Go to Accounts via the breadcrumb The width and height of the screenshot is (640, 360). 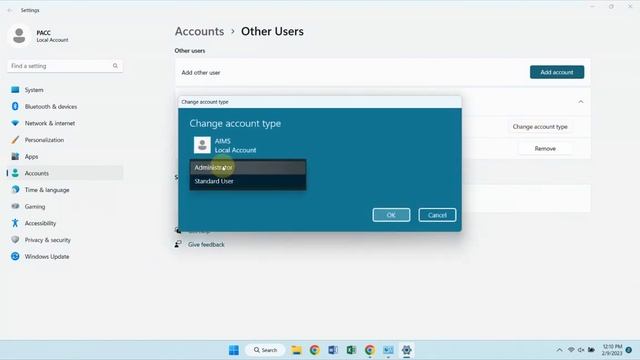tap(200, 31)
